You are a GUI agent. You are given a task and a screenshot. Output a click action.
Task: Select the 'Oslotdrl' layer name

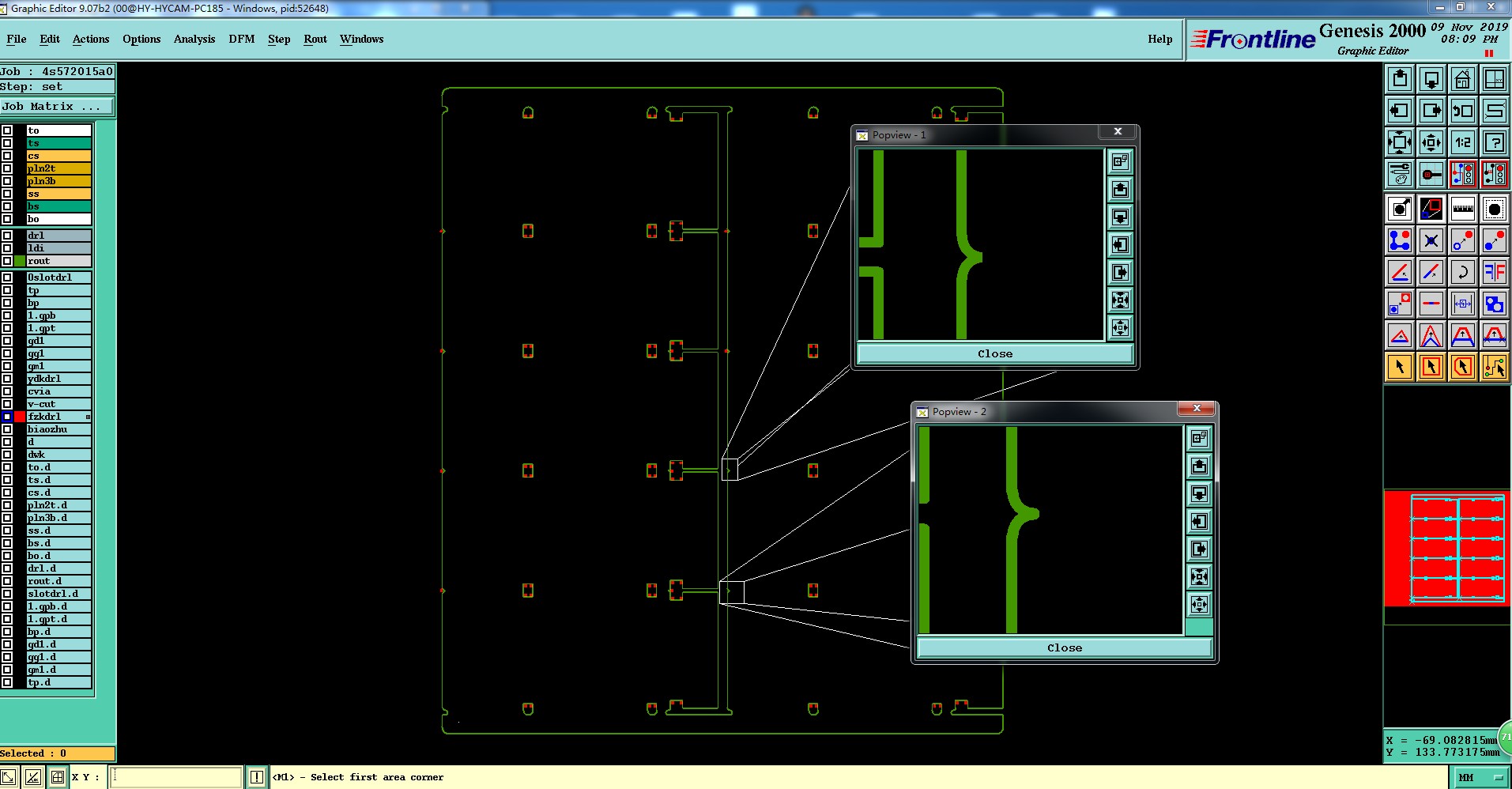point(59,277)
